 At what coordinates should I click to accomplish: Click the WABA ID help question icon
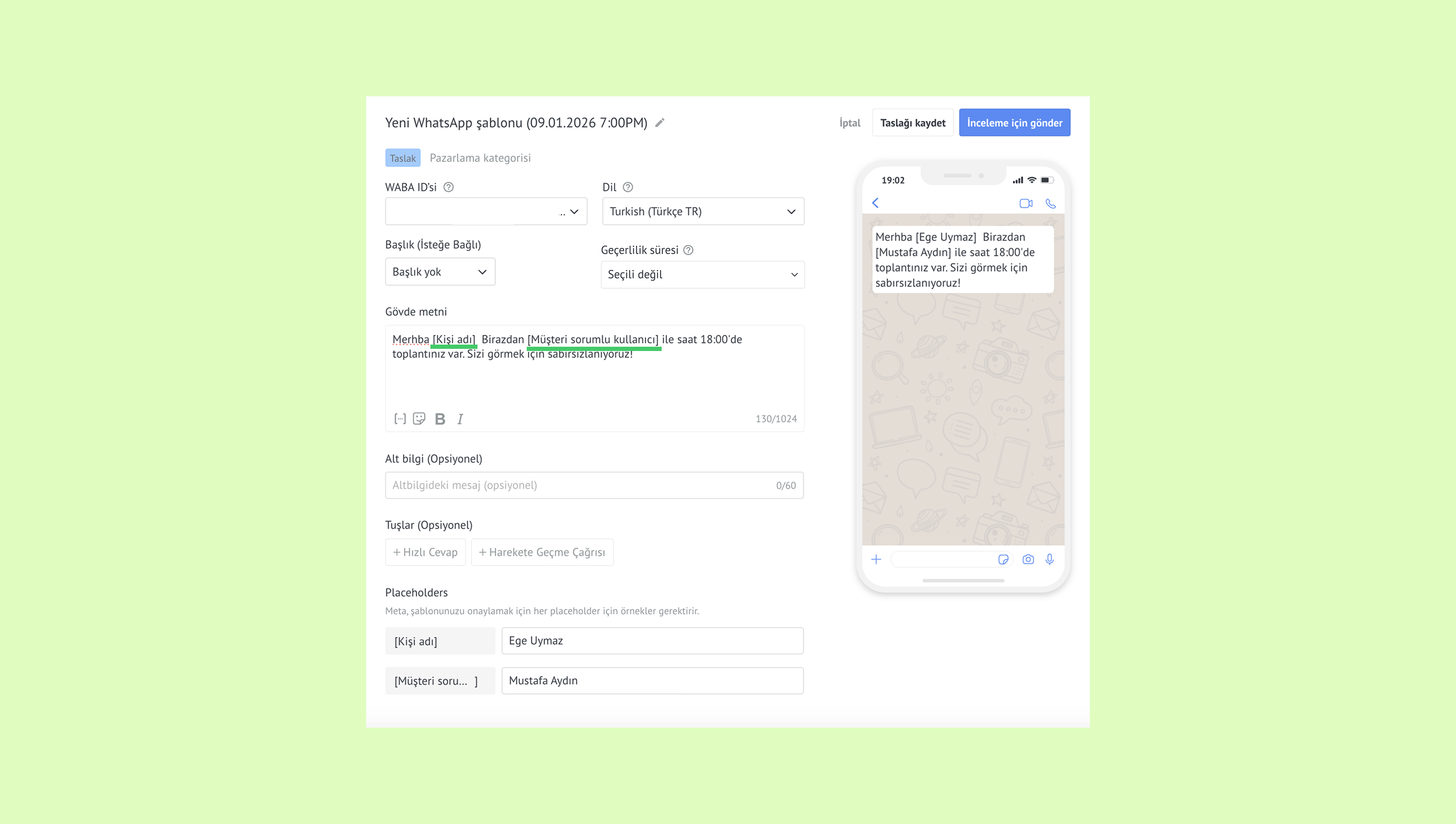click(449, 187)
